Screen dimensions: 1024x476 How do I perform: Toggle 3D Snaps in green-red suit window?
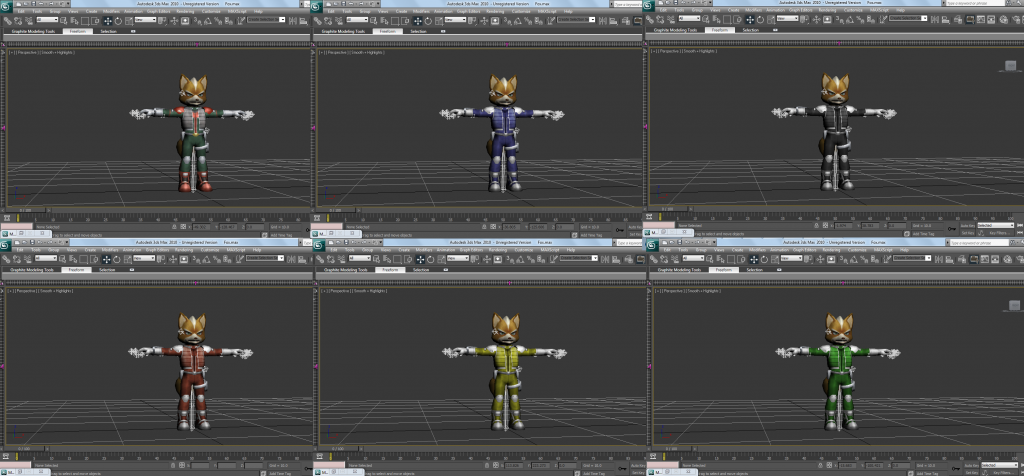click(x=197, y=20)
